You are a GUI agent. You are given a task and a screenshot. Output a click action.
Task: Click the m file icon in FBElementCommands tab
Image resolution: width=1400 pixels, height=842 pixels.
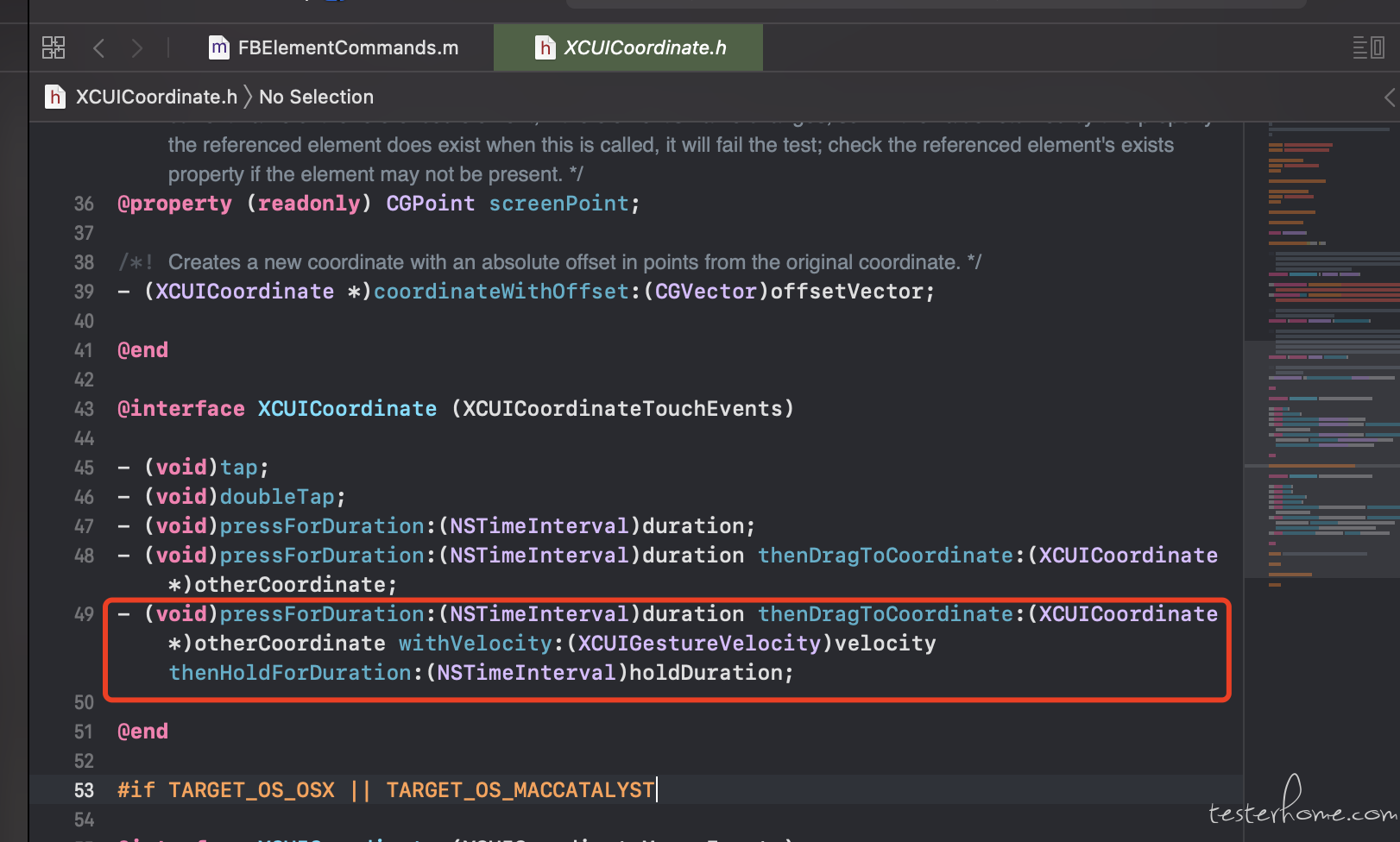coord(219,47)
